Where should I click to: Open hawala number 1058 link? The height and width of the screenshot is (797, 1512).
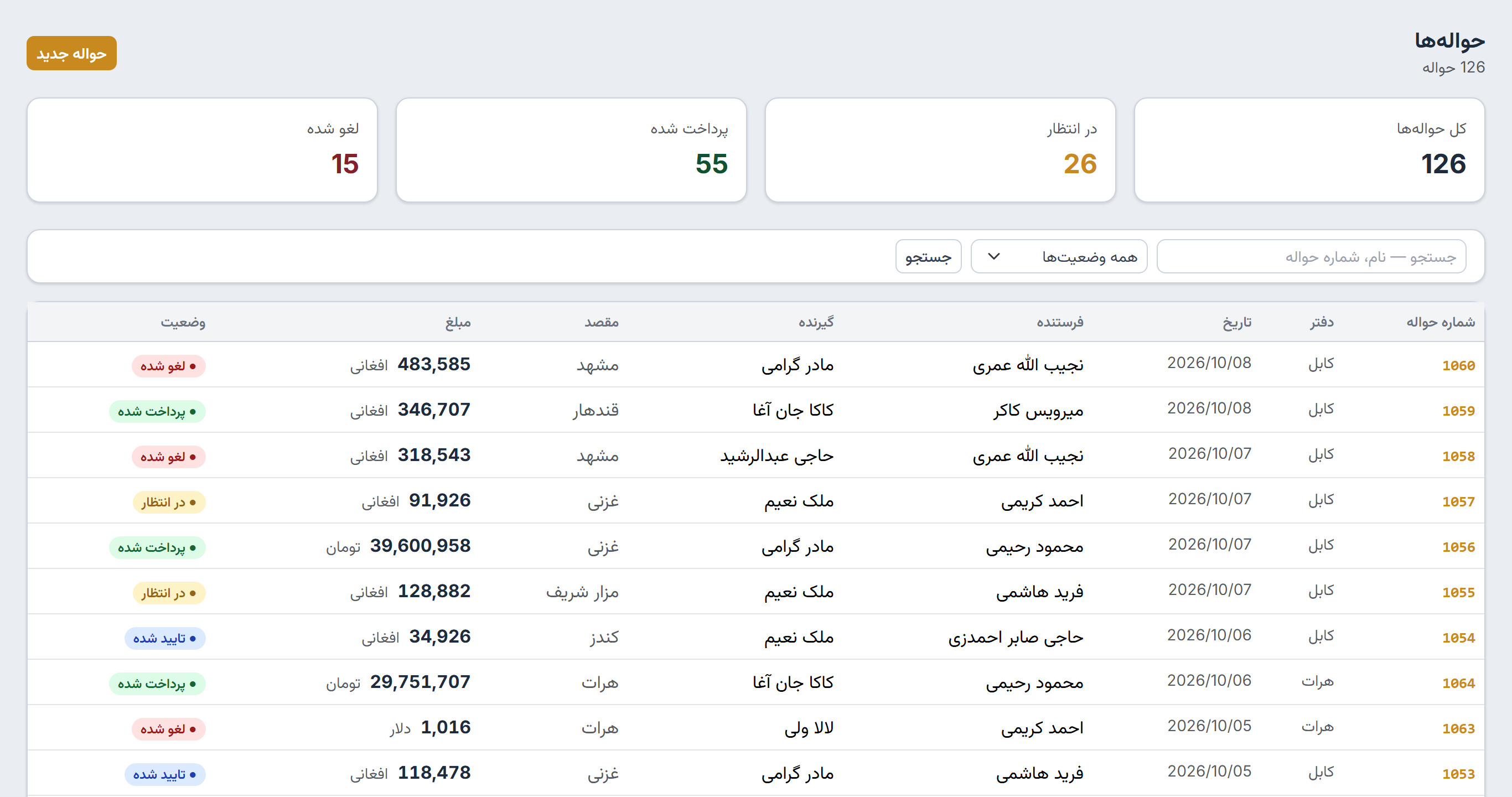tap(1458, 456)
